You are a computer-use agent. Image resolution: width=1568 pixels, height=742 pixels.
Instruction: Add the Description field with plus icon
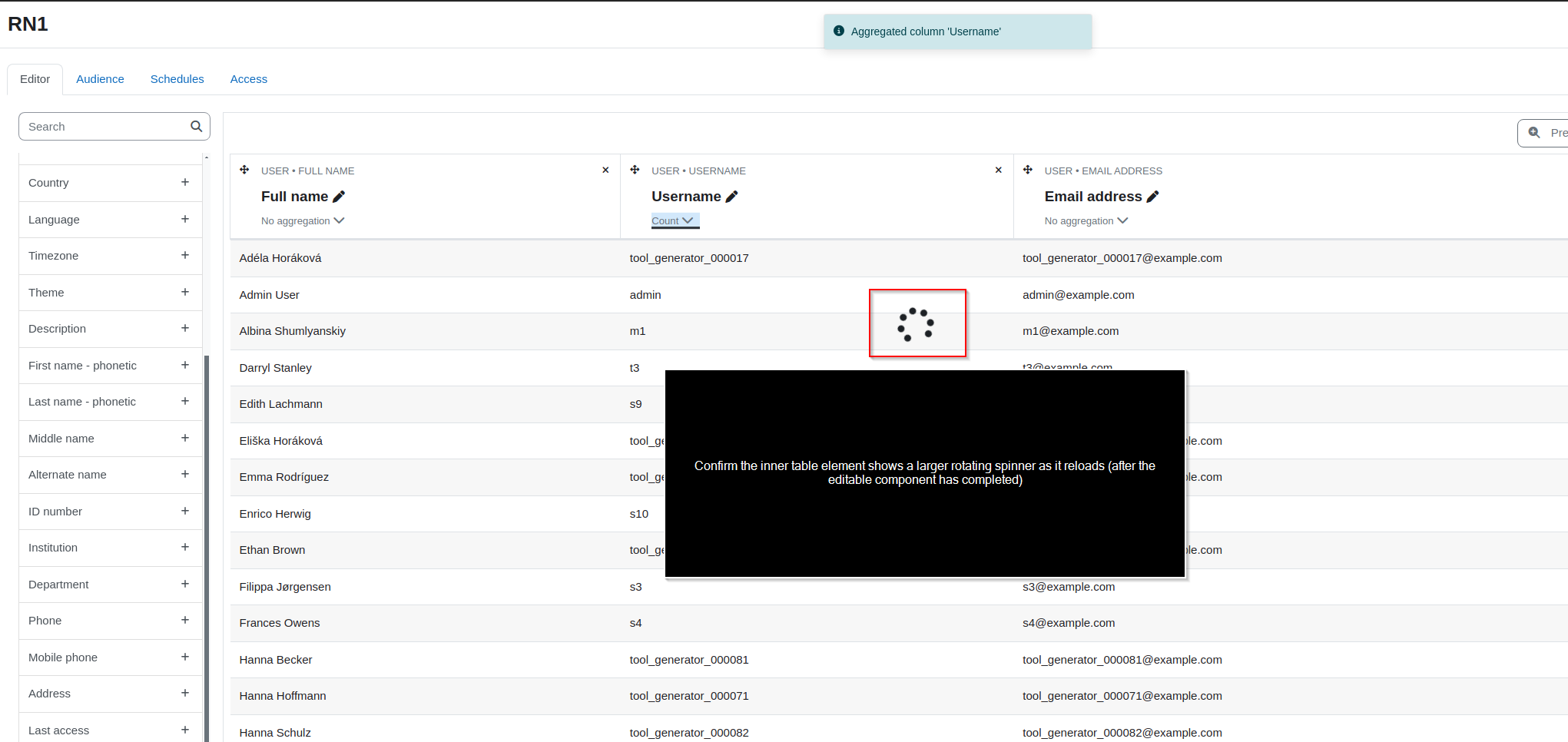tap(185, 328)
